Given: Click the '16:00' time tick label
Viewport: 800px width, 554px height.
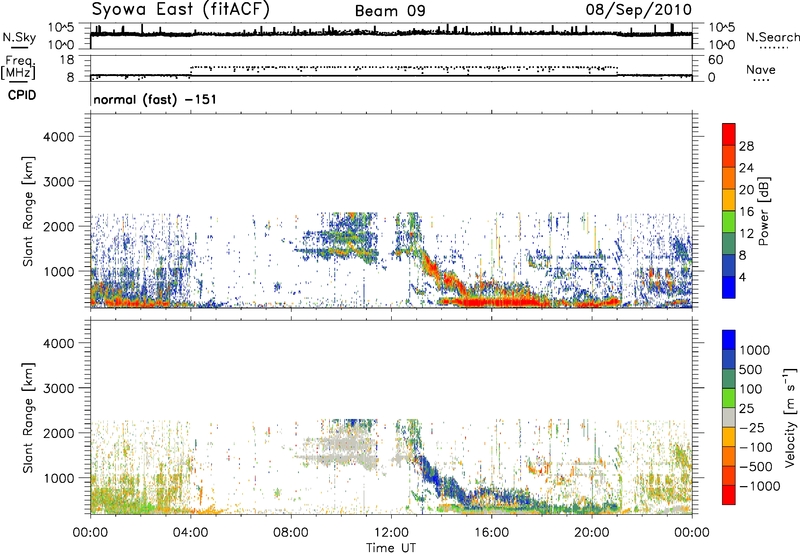Looking at the screenshot, I should click(x=491, y=533).
